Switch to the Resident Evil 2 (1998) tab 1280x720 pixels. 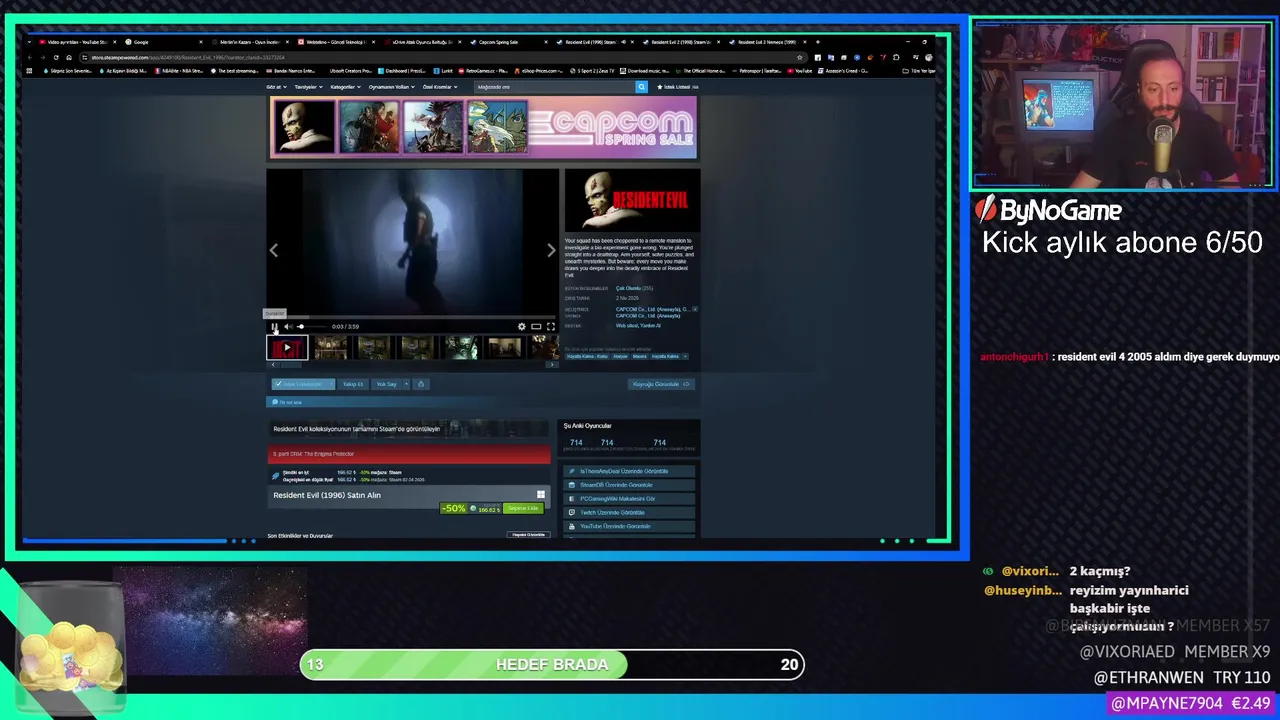[680, 42]
